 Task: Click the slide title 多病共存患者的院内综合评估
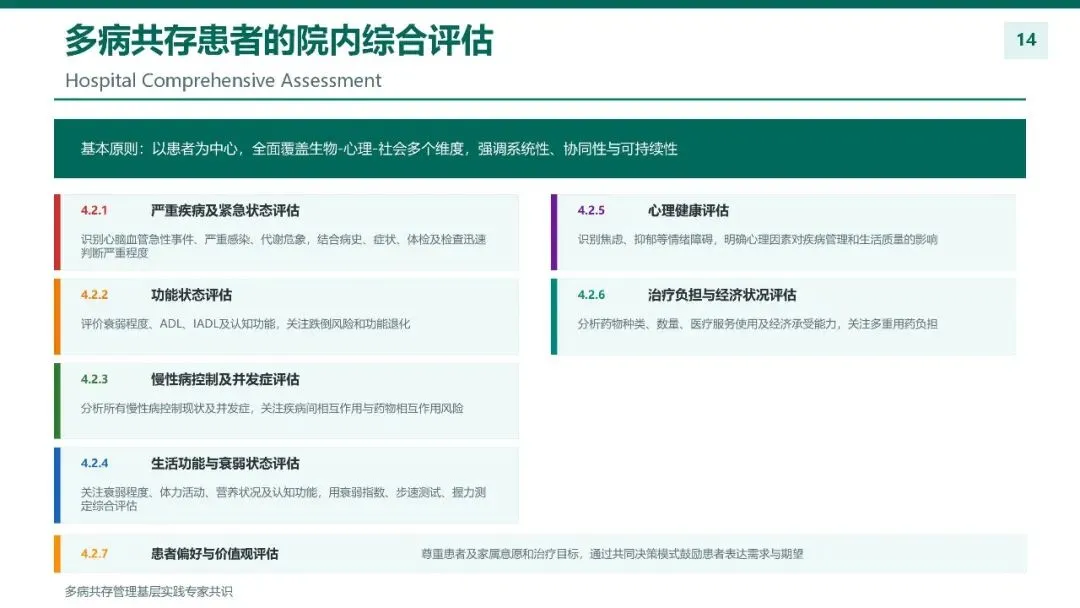click(x=279, y=40)
